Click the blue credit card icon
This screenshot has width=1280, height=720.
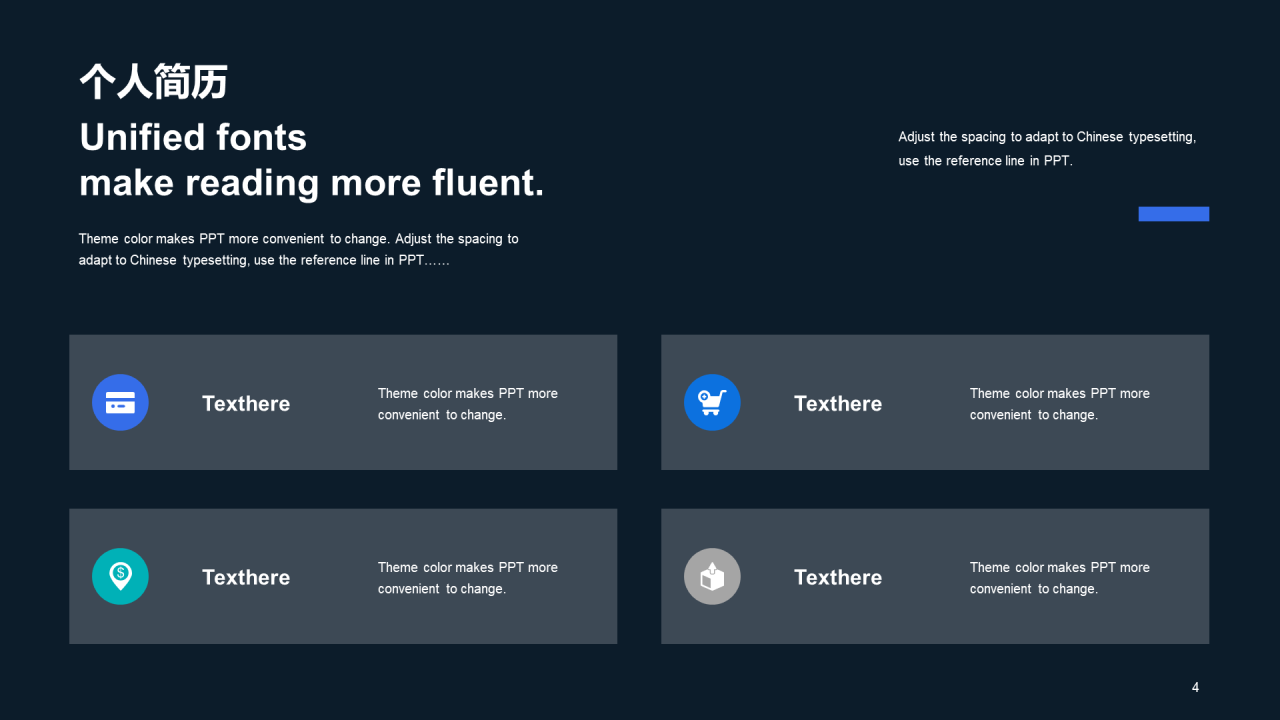click(120, 402)
